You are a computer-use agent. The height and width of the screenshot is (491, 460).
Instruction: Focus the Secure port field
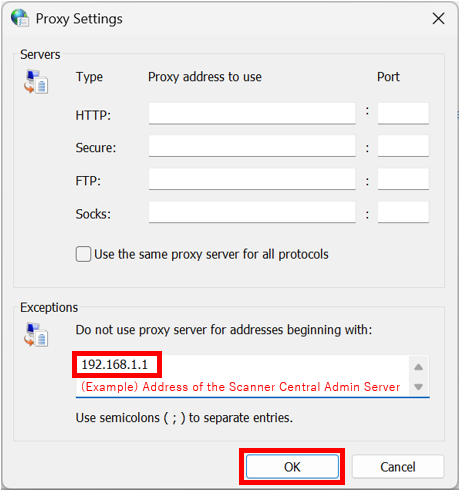point(403,146)
